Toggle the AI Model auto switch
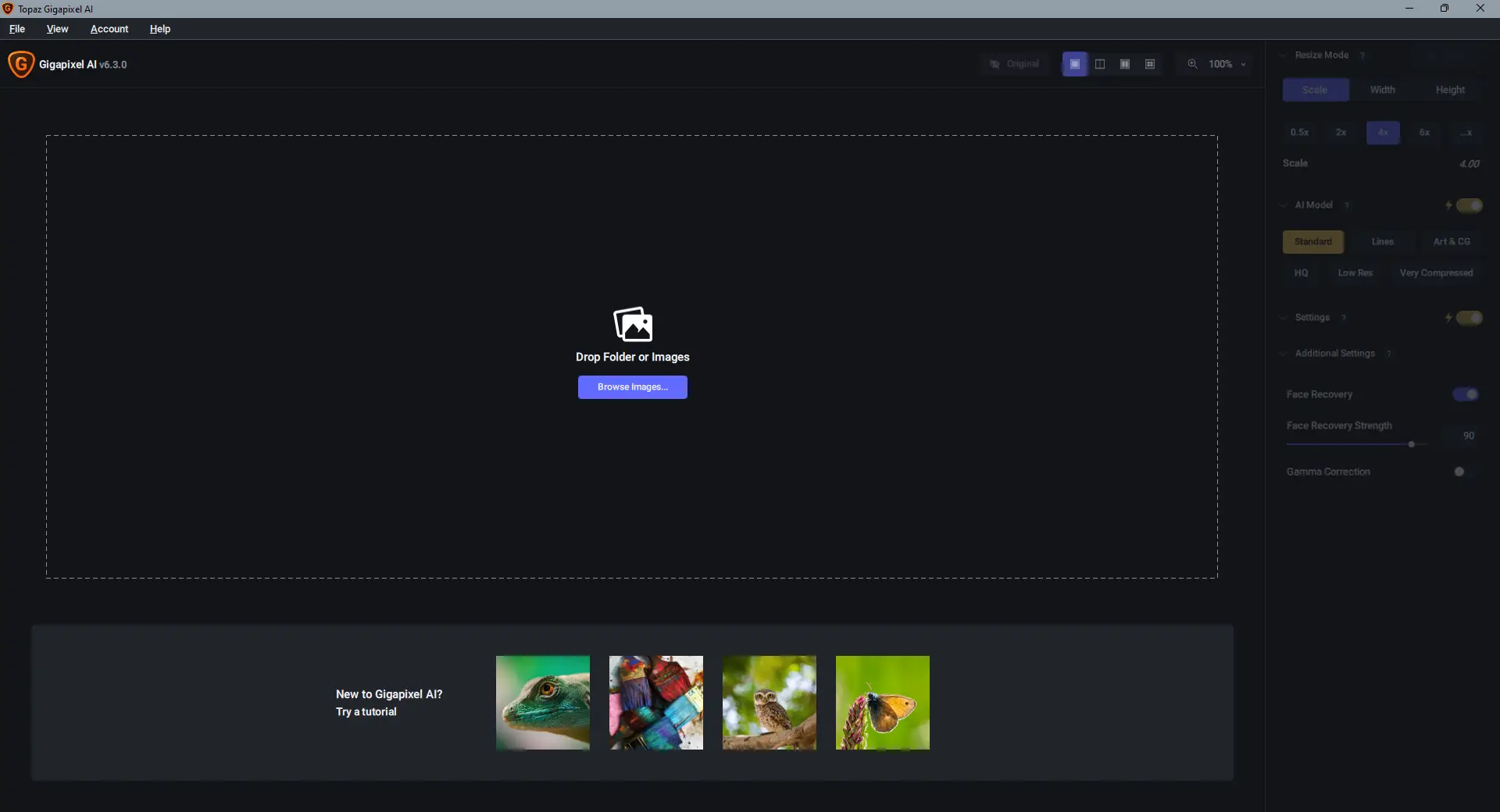The width and height of the screenshot is (1500, 812). click(1470, 205)
